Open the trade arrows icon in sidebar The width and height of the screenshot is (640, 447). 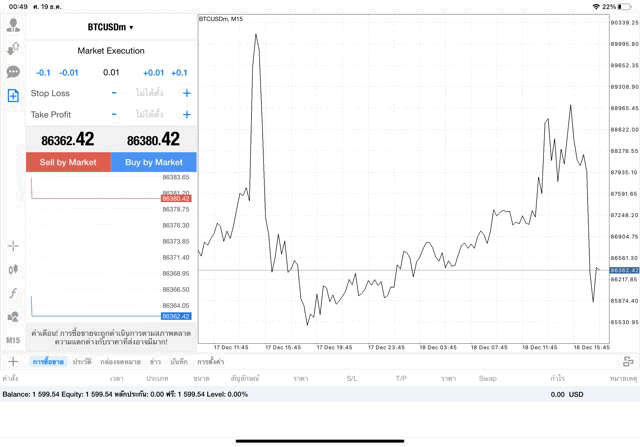(13, 48)
